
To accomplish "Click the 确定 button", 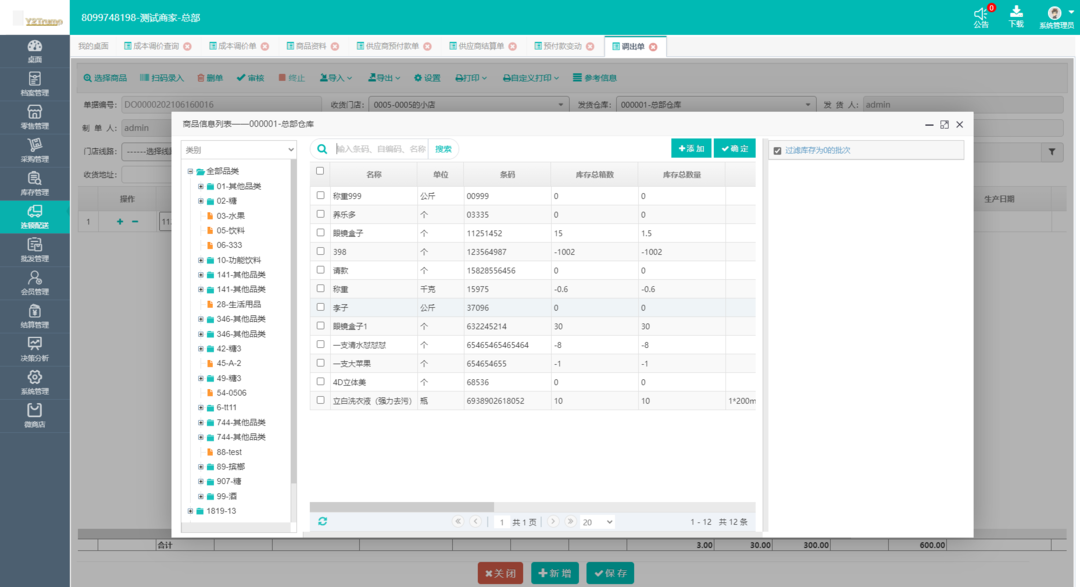I will 734,149.
